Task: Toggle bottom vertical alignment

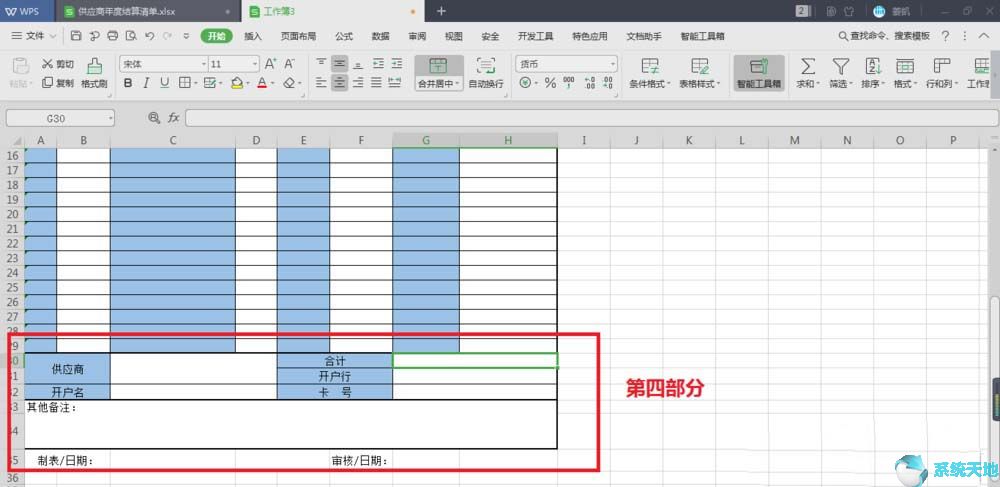Action: click(358, 64)
